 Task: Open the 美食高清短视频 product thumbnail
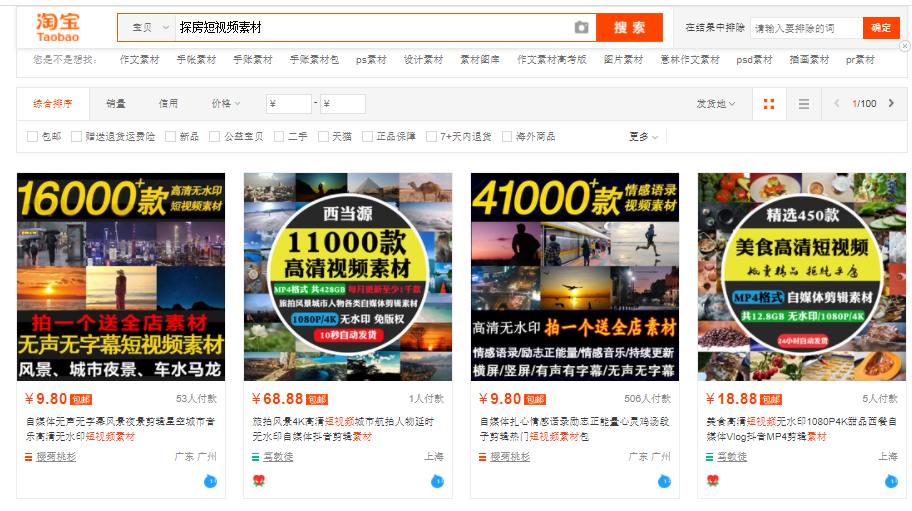click(801, 277)
